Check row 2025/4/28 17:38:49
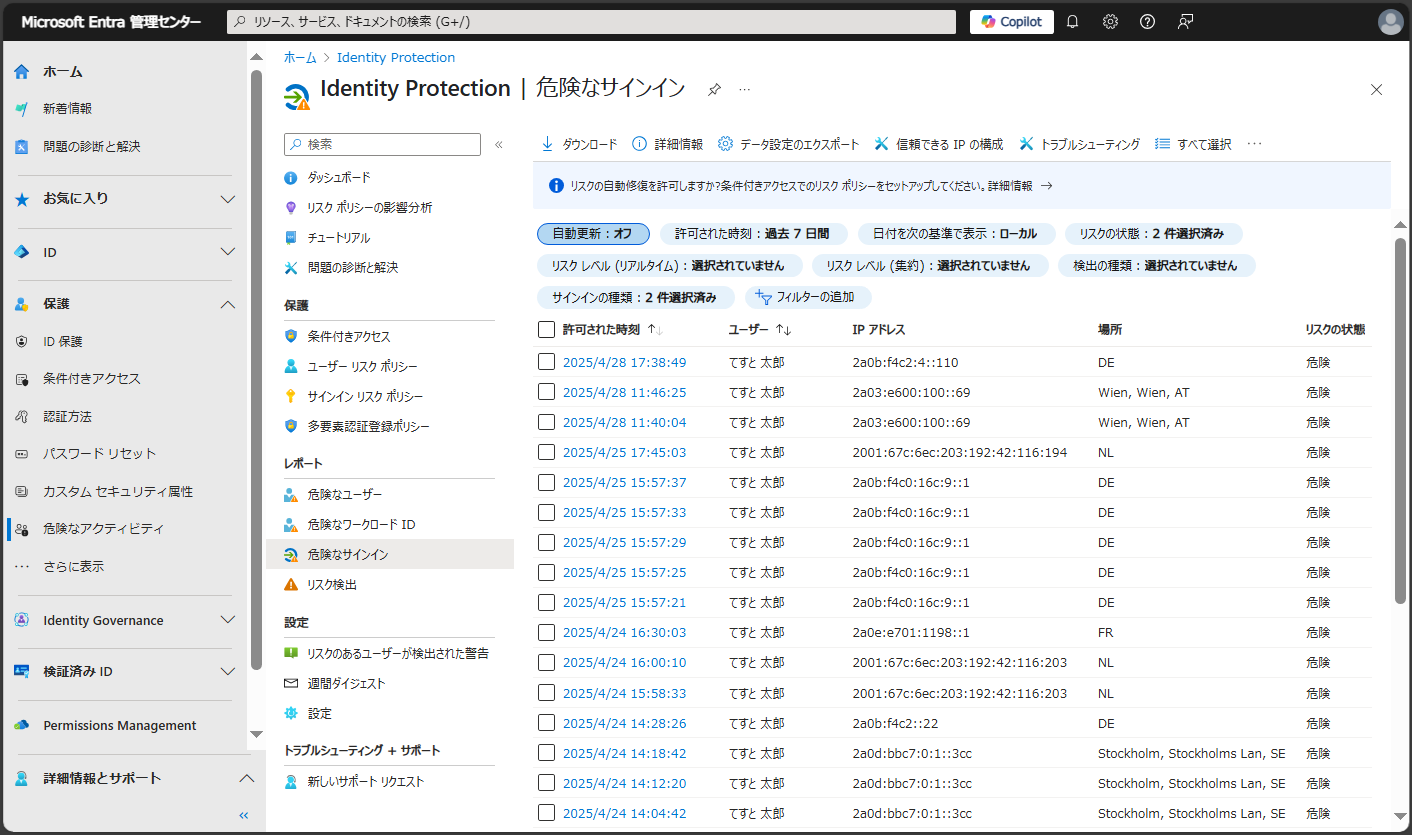The height and width of the screenshot is (835, 1412). click(x=546, y=362)
